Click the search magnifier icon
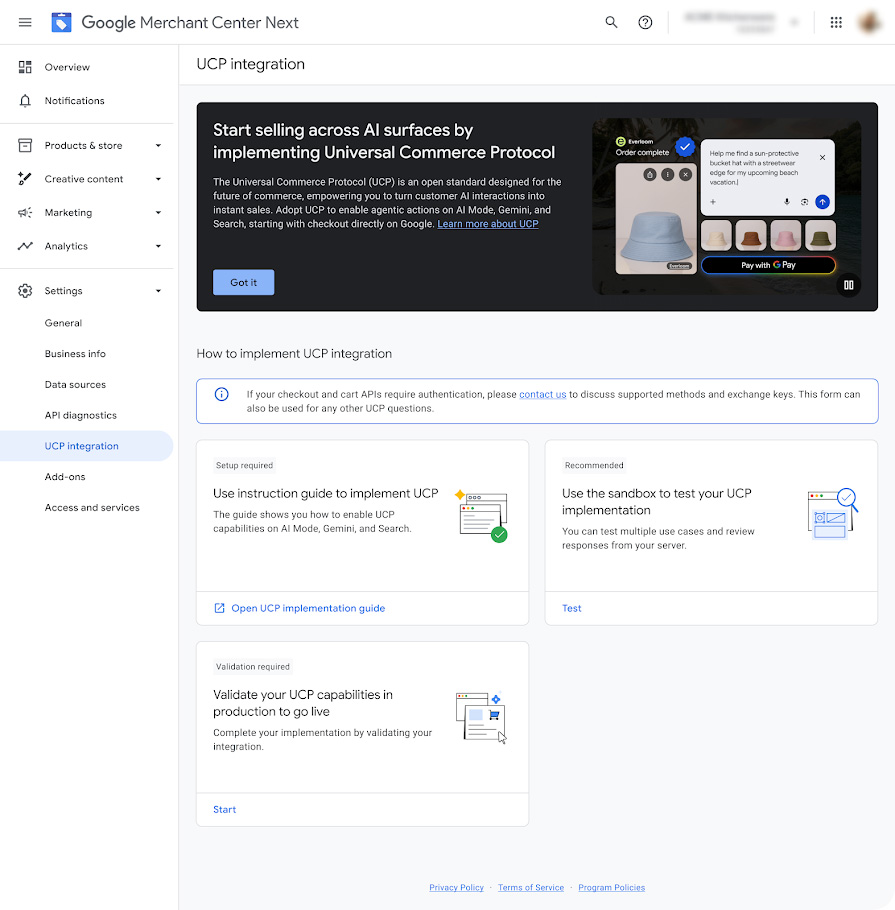 pyautogui.click(x=611, y=23)
